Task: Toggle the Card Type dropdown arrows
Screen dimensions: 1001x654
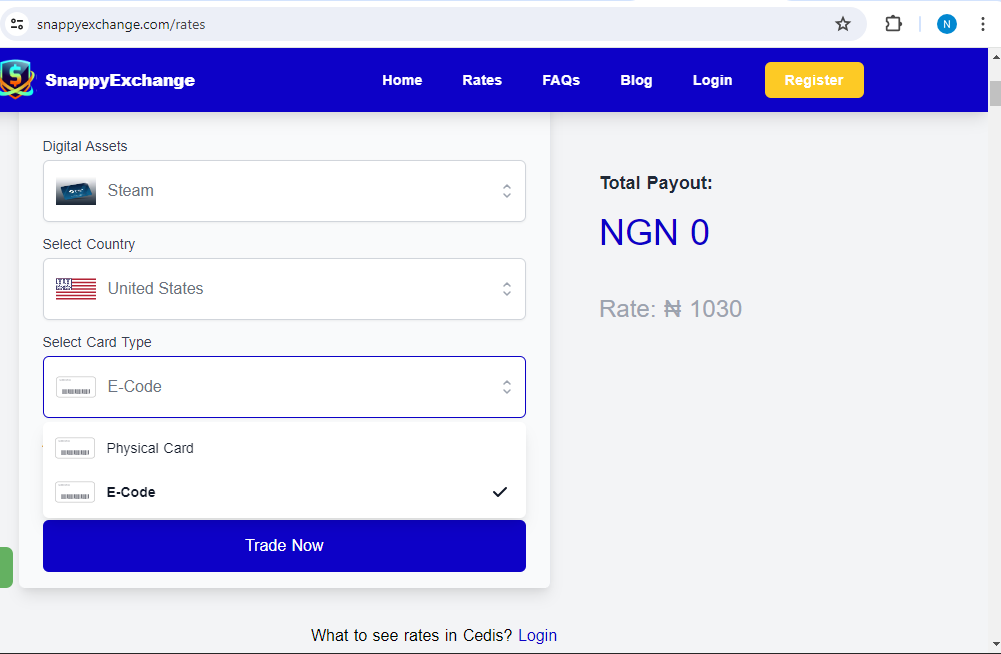Action: coord(506,387)
